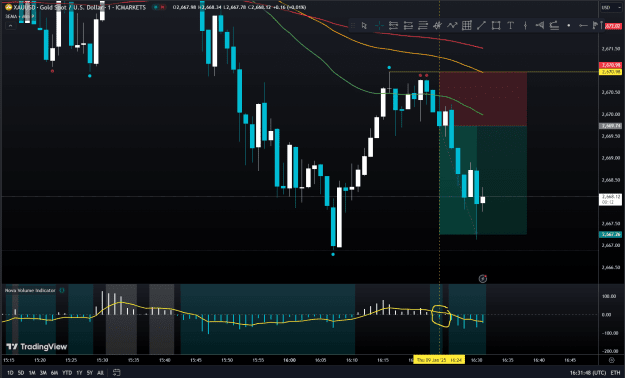Image resolution: width=625 pixels, height=378 pixels.
Task: Click the teal target price label on axis
Action: tap(610, 234)
